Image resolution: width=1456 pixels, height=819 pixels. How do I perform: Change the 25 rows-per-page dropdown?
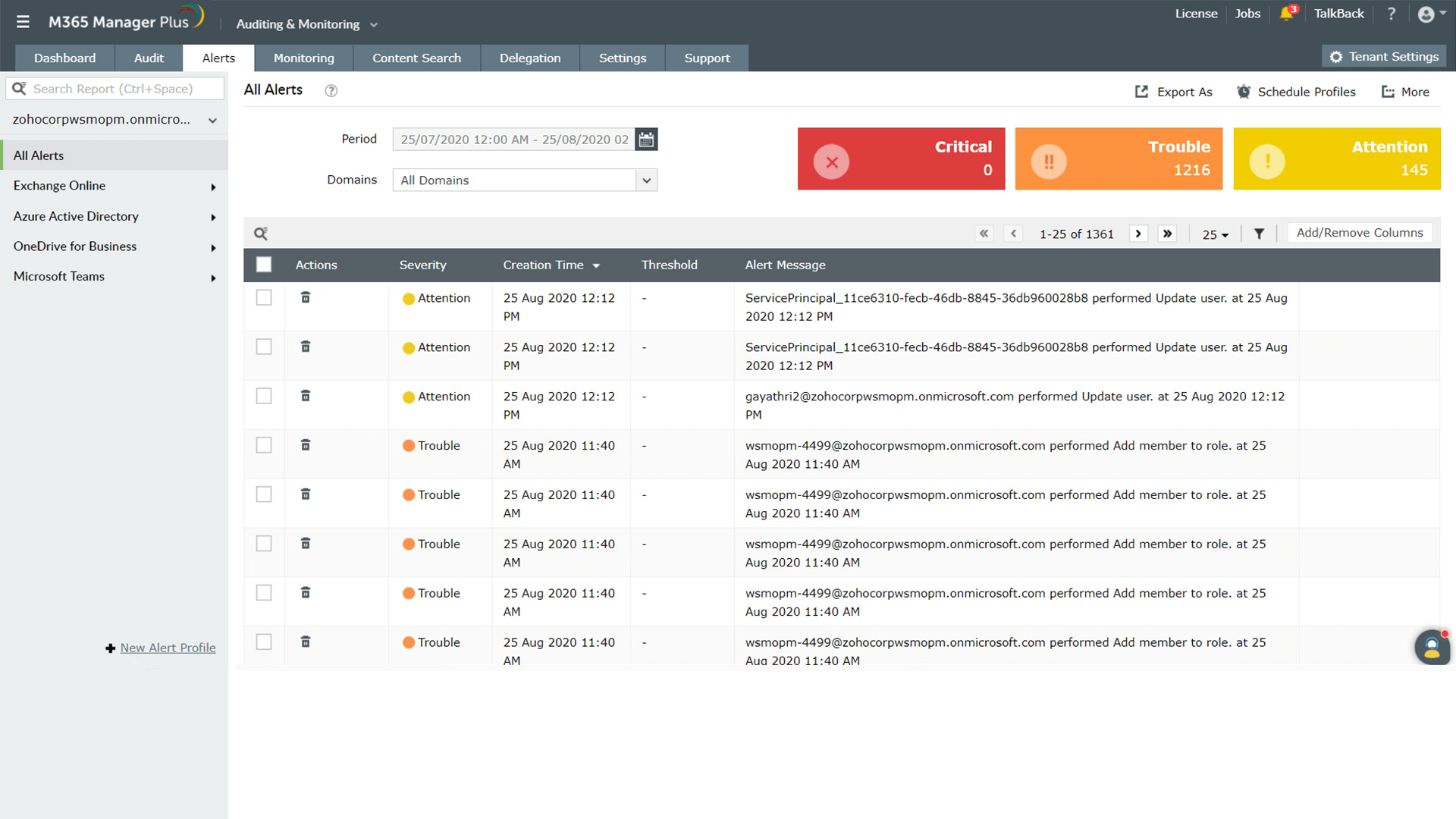(1215, 234)
